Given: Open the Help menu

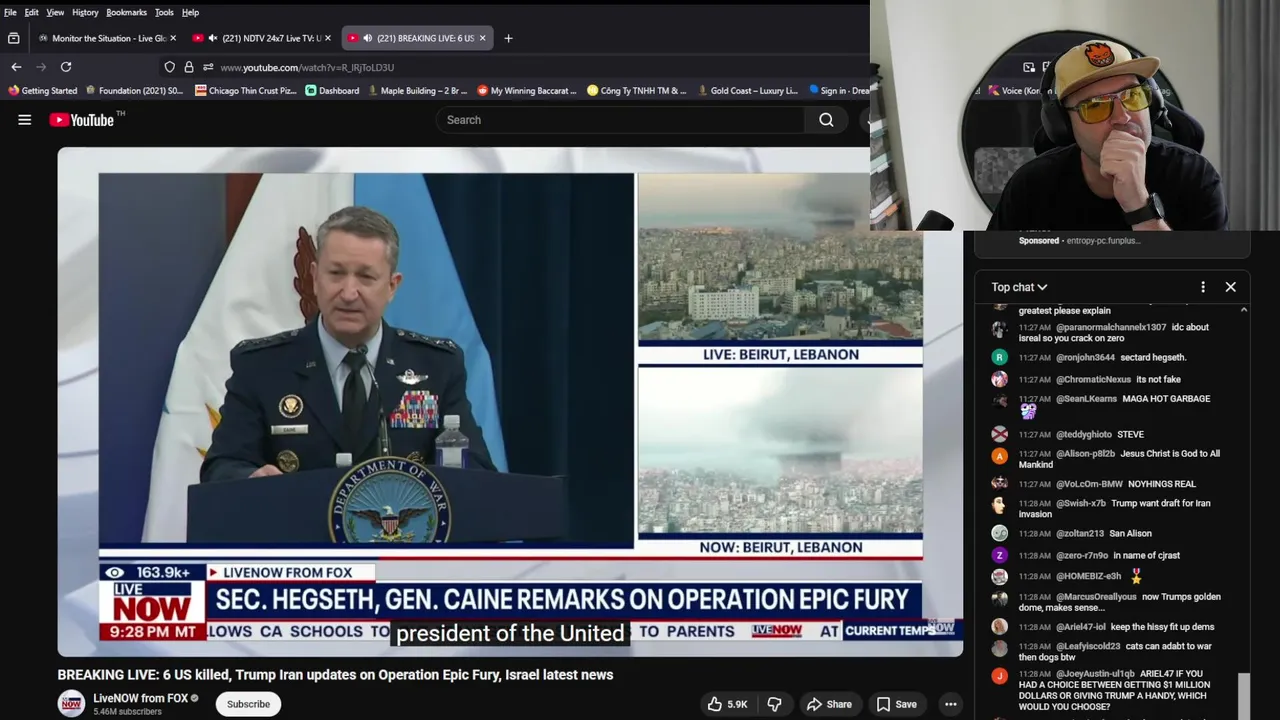Looking at the screenshot, I should (190, 12).
